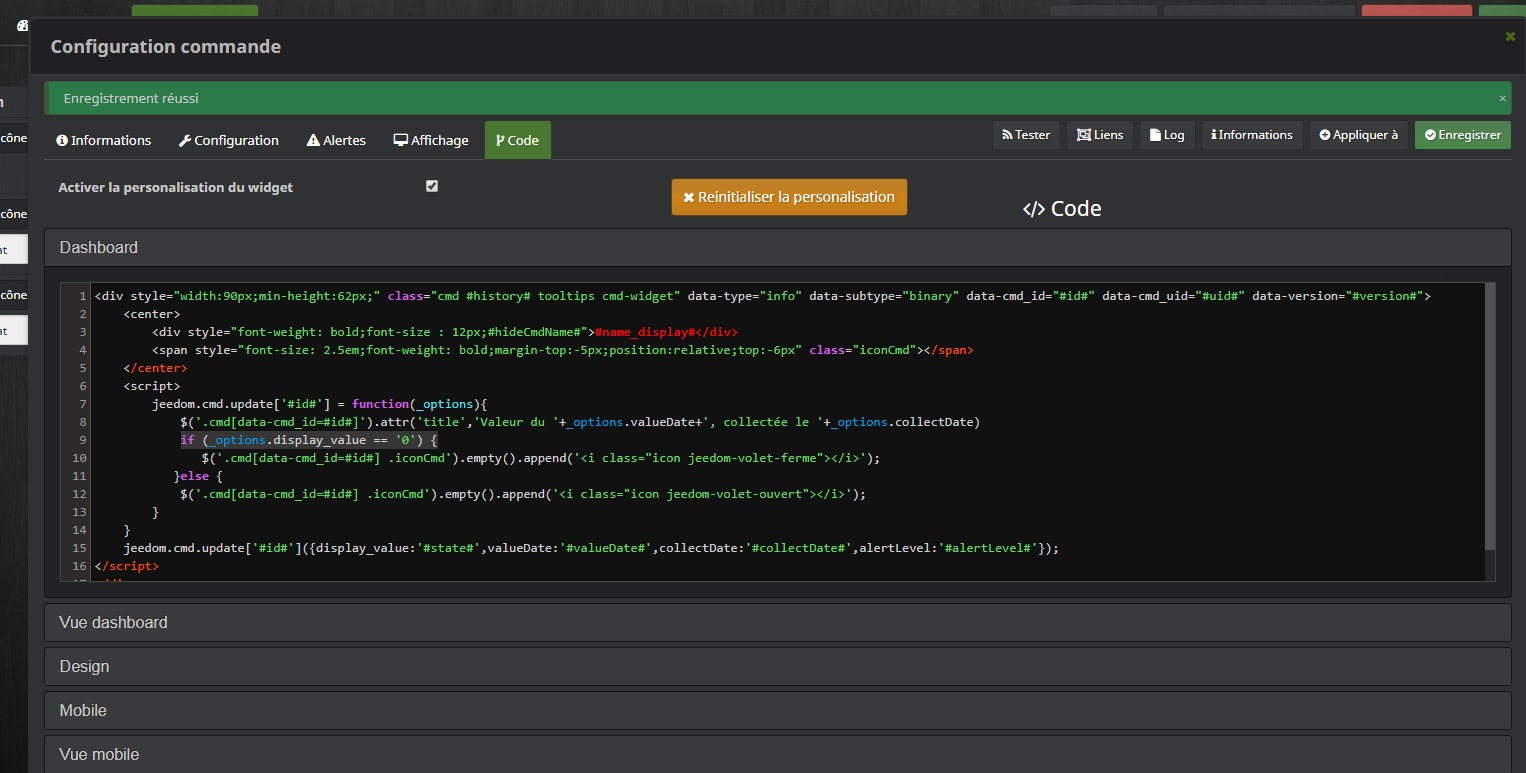Click the '</center>' tag on line 5

156,368
